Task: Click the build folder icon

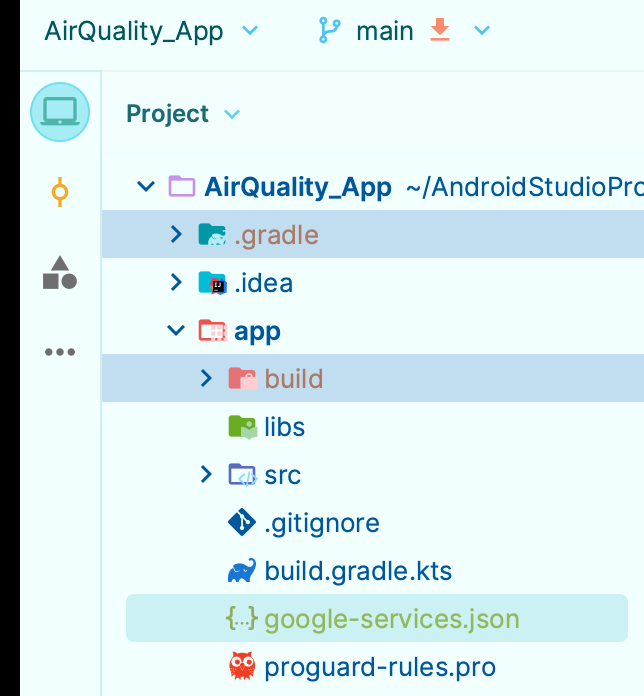Action: [242, 379]
